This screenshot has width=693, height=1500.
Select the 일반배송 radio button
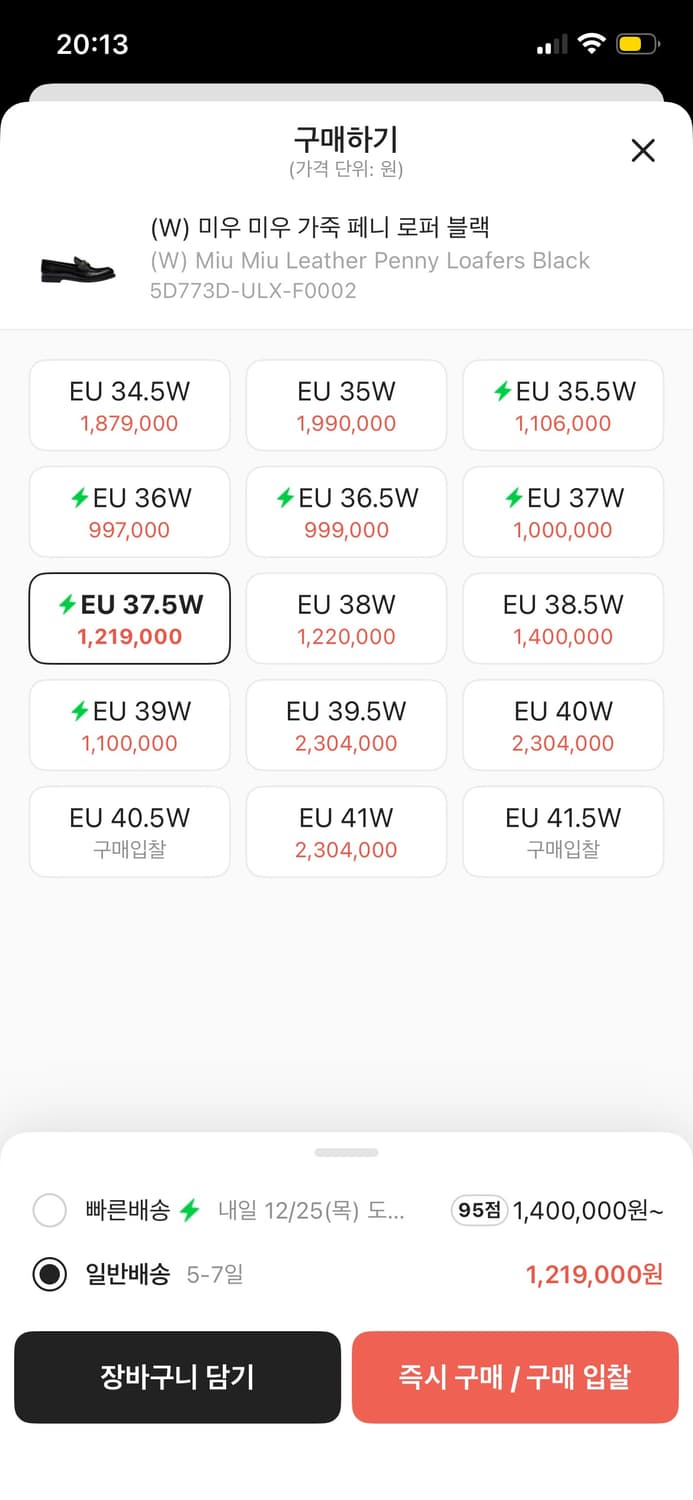click(x=50, y=1275)
